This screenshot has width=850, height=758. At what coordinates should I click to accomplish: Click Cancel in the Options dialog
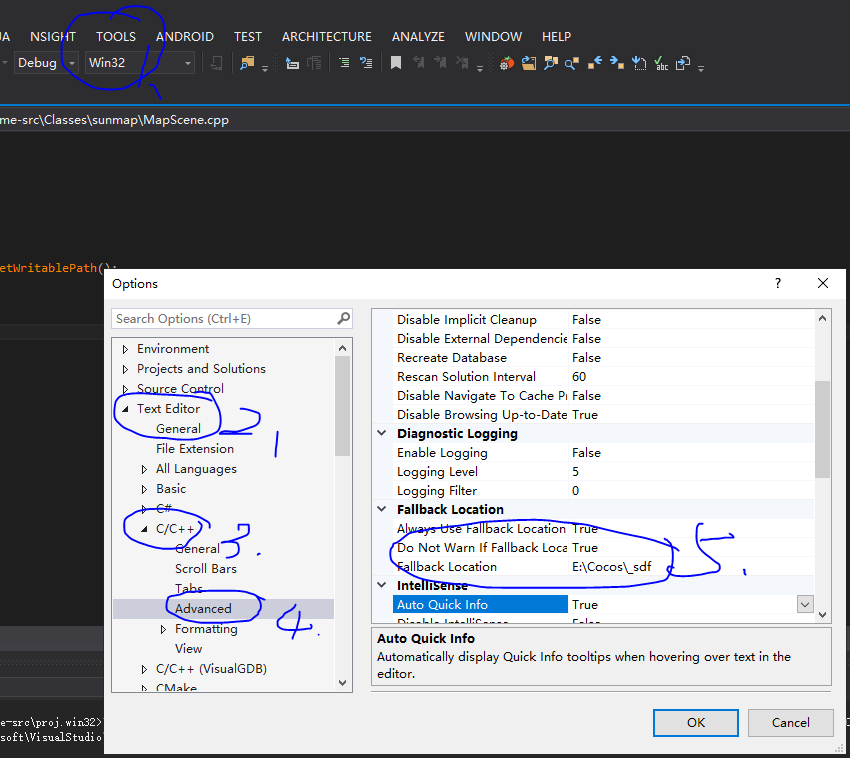(x=790, y=722)
